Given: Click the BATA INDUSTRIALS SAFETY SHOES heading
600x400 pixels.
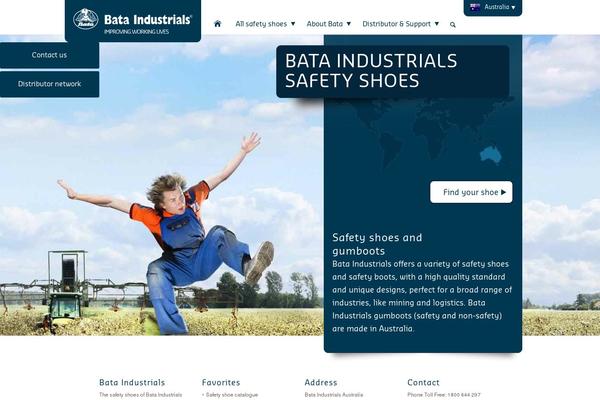Looking at the screenshot, I should click(x=371, y=70).
